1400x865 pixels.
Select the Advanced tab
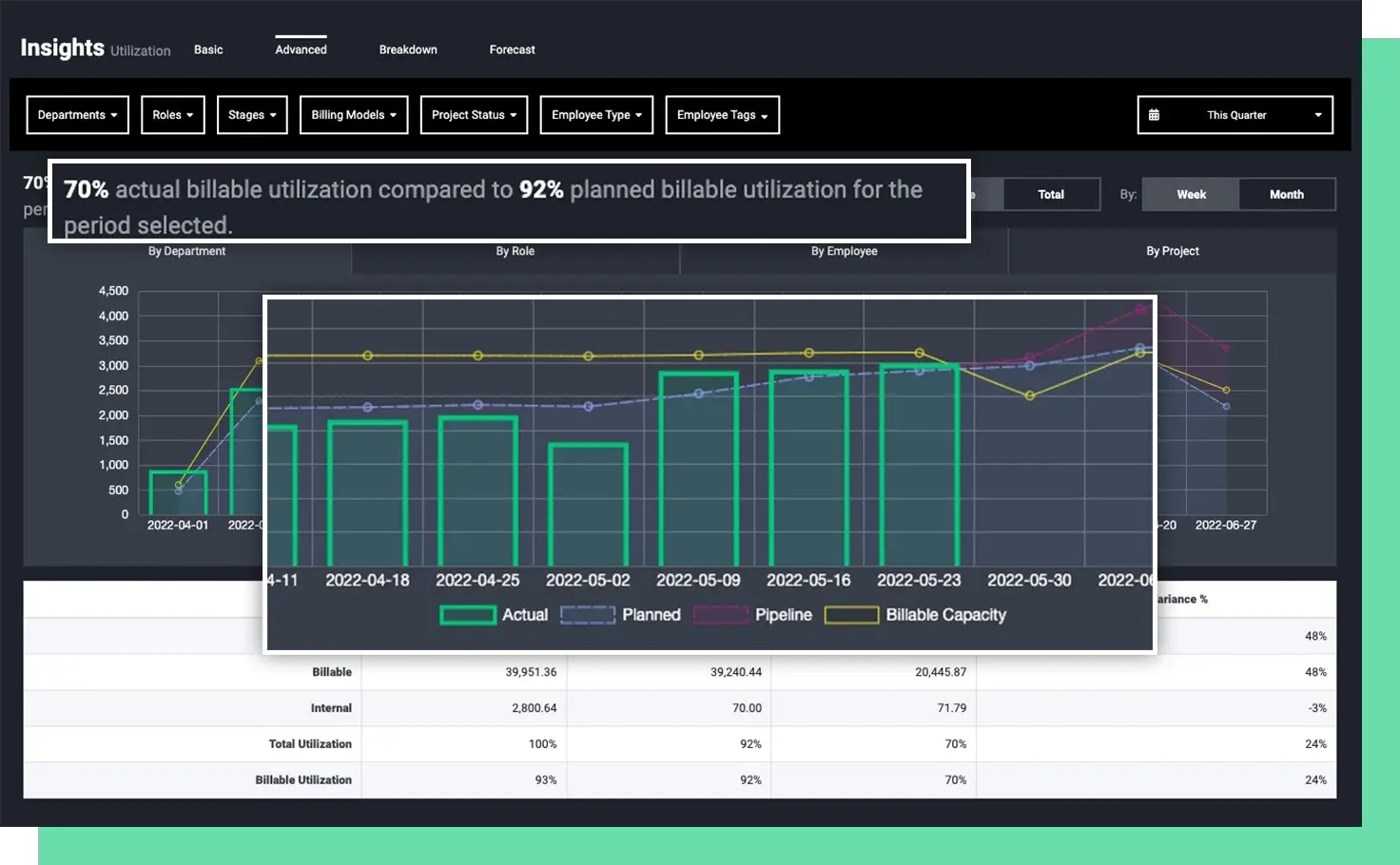tap(301, 49)
